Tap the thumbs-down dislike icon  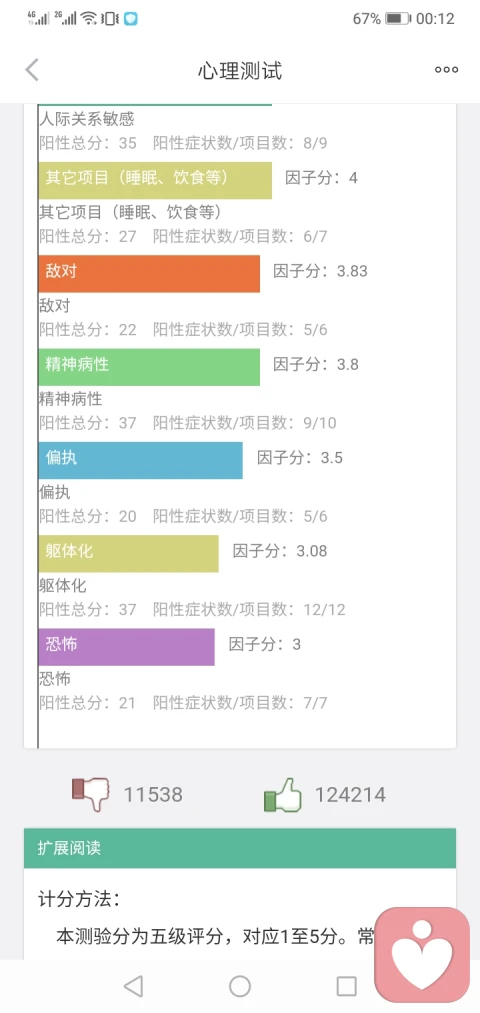(x=90, y=794)
